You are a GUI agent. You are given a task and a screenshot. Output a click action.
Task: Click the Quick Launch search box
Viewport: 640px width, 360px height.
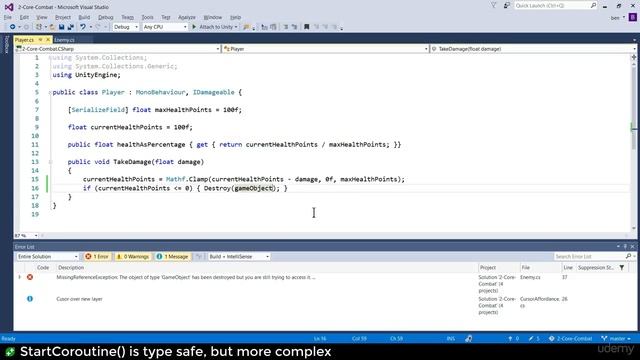pyautogui.click(x=556, y=5)
